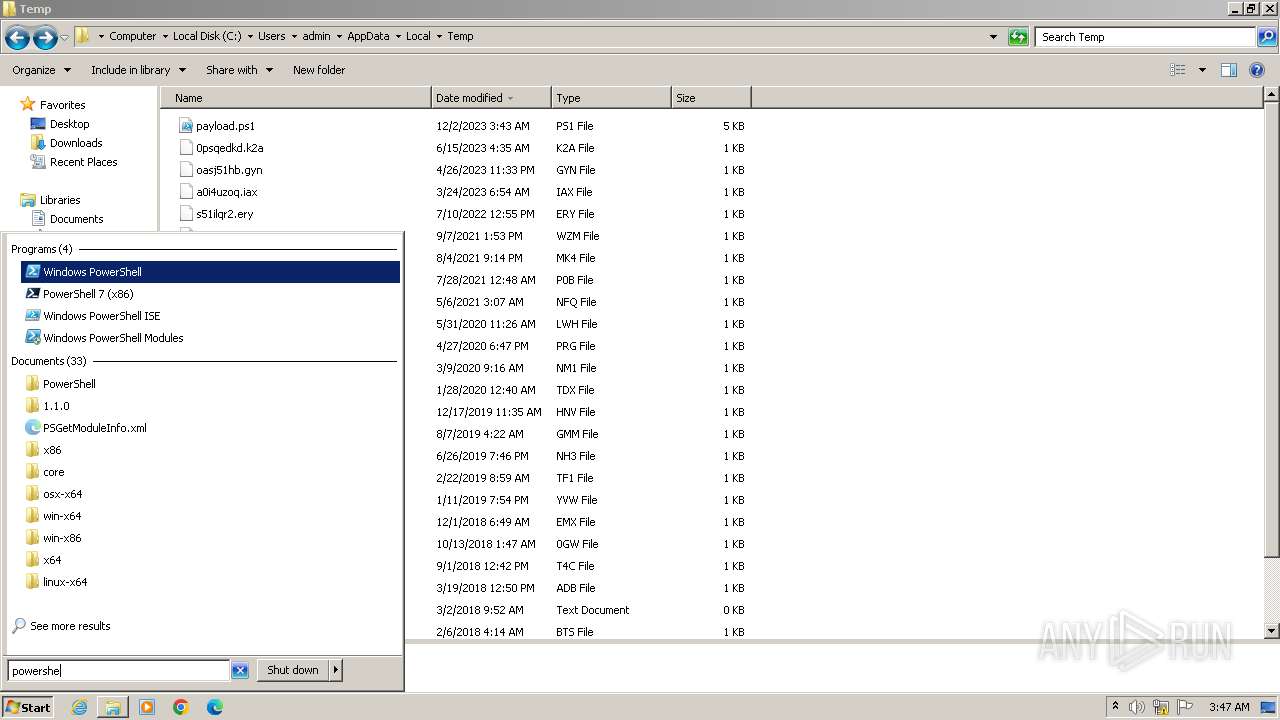
Task: Click the Shut down button
Action: pyautogui.click(x=293, y=670)
